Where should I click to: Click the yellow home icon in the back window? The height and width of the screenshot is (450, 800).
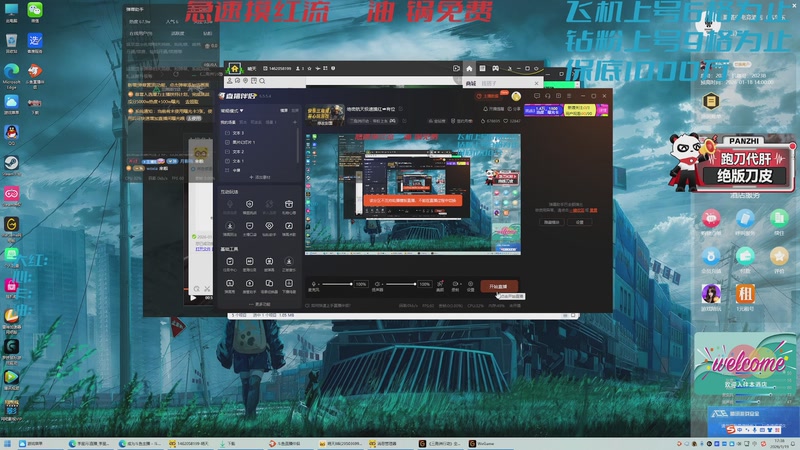[235, 68]
